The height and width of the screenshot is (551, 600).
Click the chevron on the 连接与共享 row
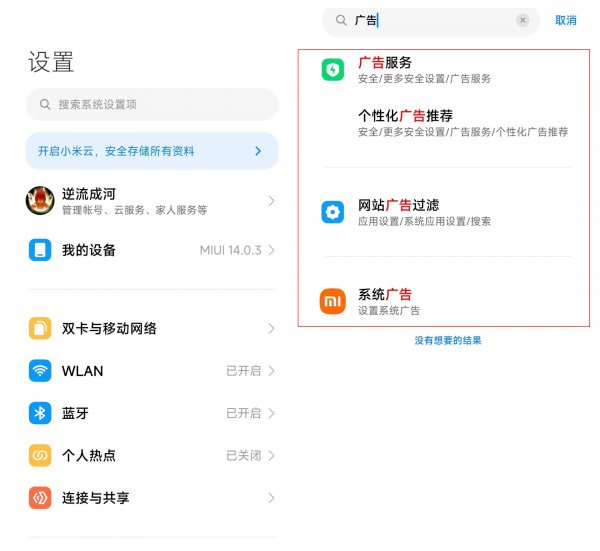pos(271,498)
